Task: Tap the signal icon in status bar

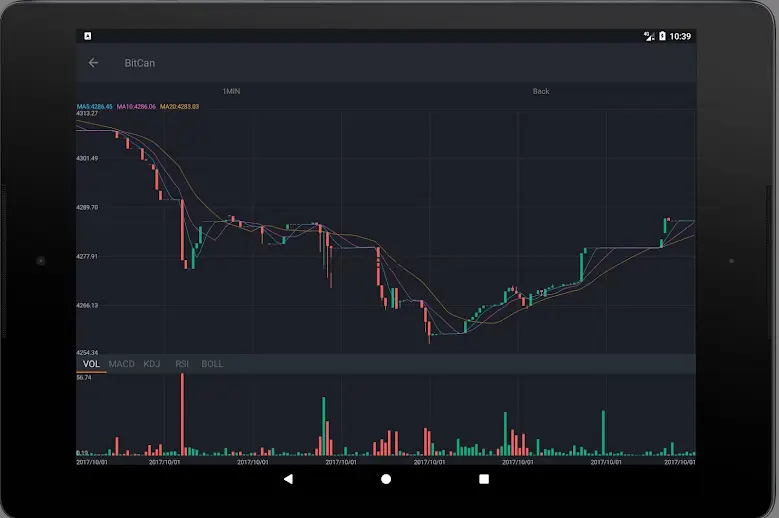Action: (x=648, y=36)
